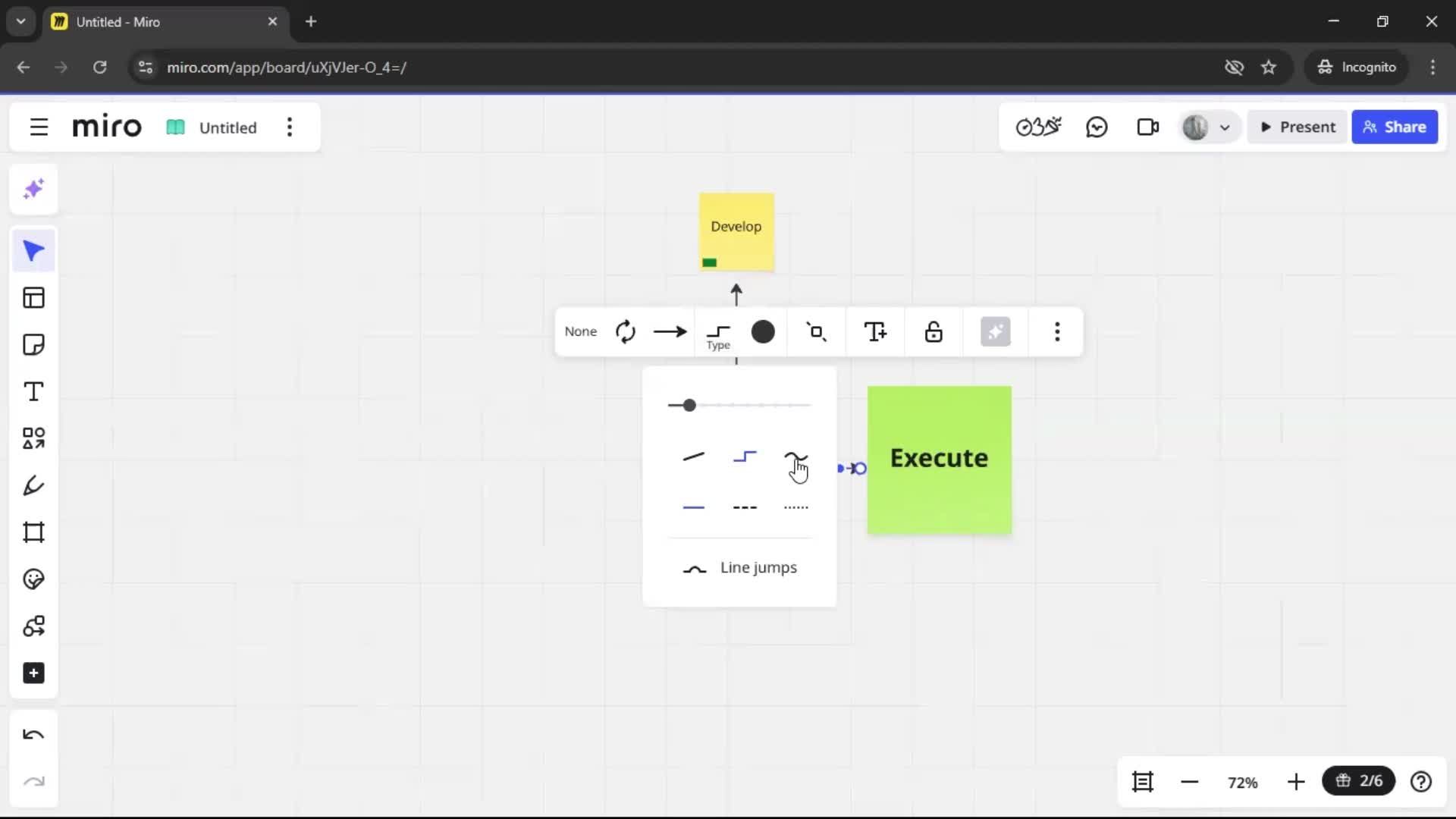Choose the straight line type
The height and width of the screenshot is (819, 1456).
[693, 457]
